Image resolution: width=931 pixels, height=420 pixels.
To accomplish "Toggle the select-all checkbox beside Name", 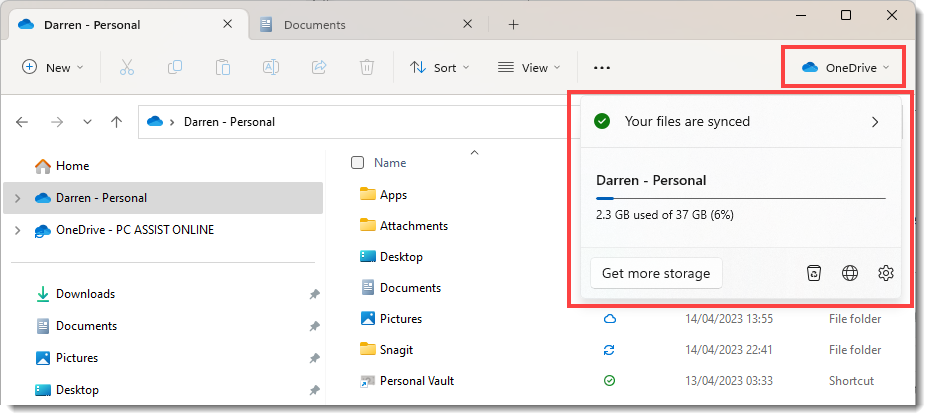I will (x=357, y=163).
